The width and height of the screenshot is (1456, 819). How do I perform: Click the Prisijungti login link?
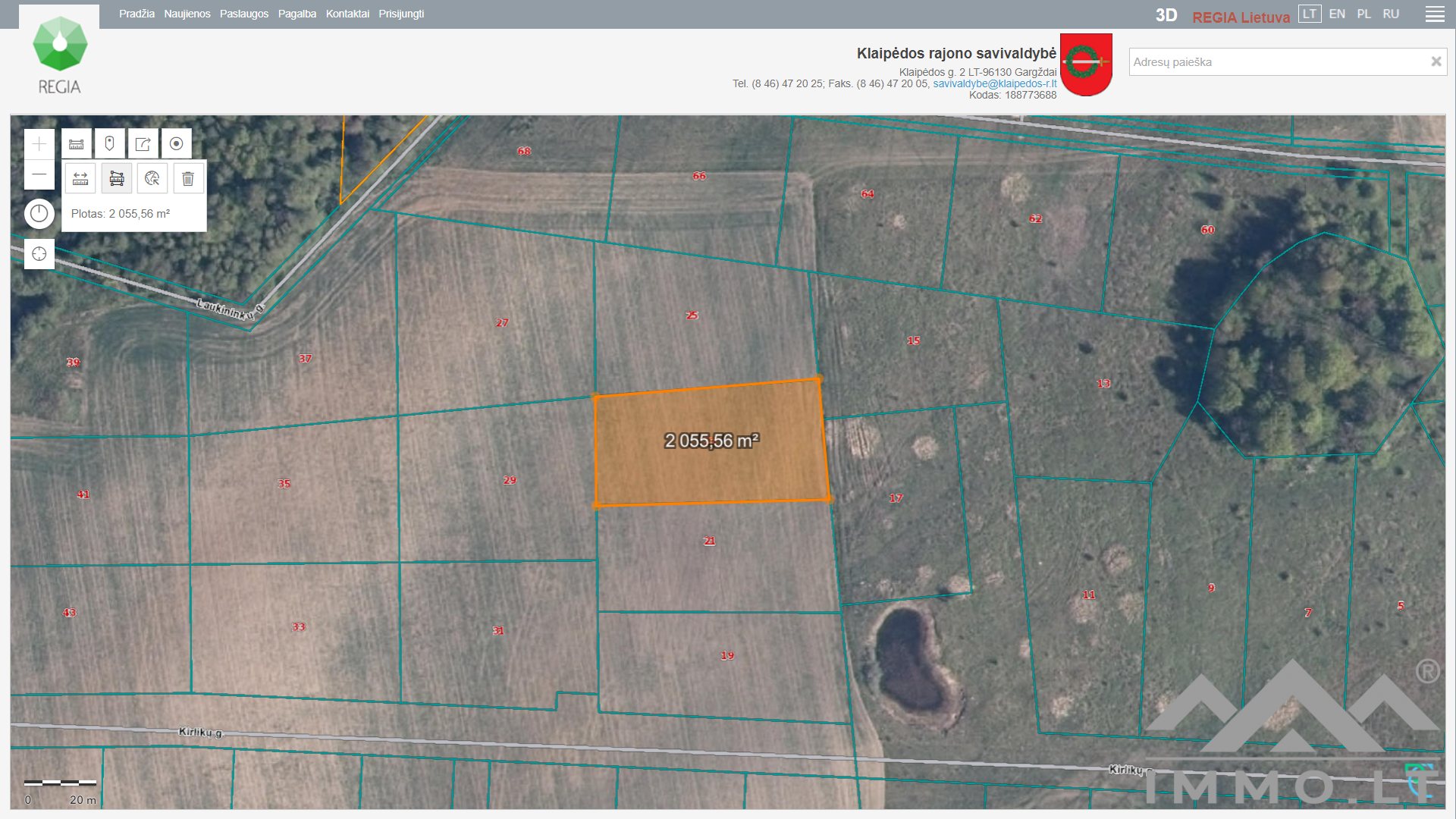pos(401,14)
